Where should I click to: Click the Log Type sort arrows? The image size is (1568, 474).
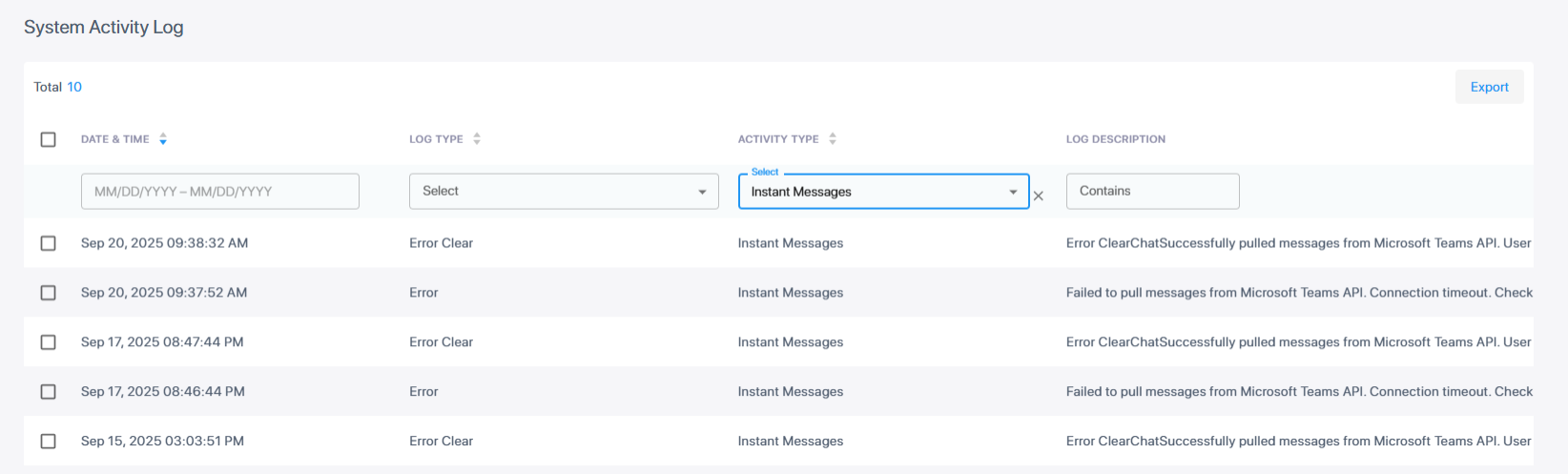pyautogui.click(x=477, y=139)
